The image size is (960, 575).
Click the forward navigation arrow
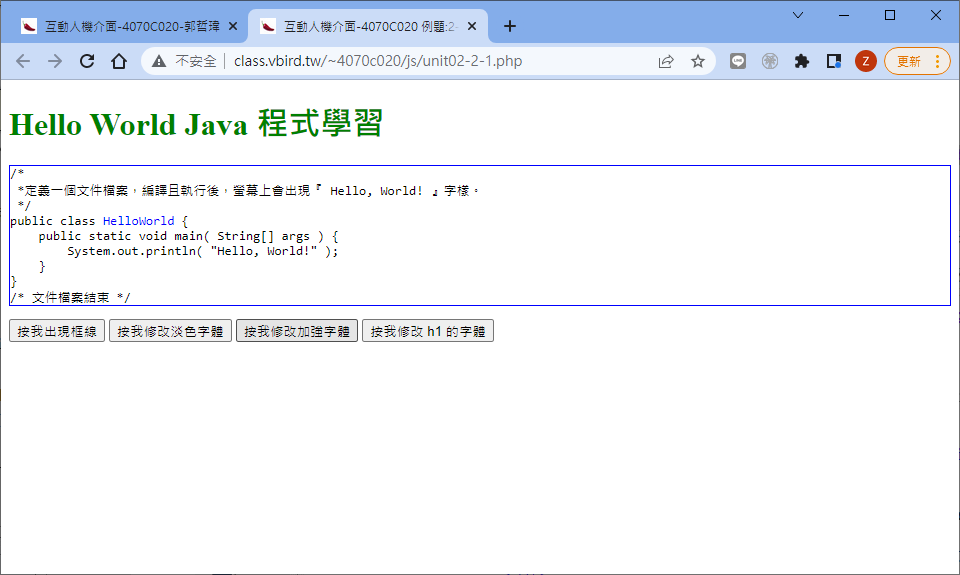tap(55, 61)
